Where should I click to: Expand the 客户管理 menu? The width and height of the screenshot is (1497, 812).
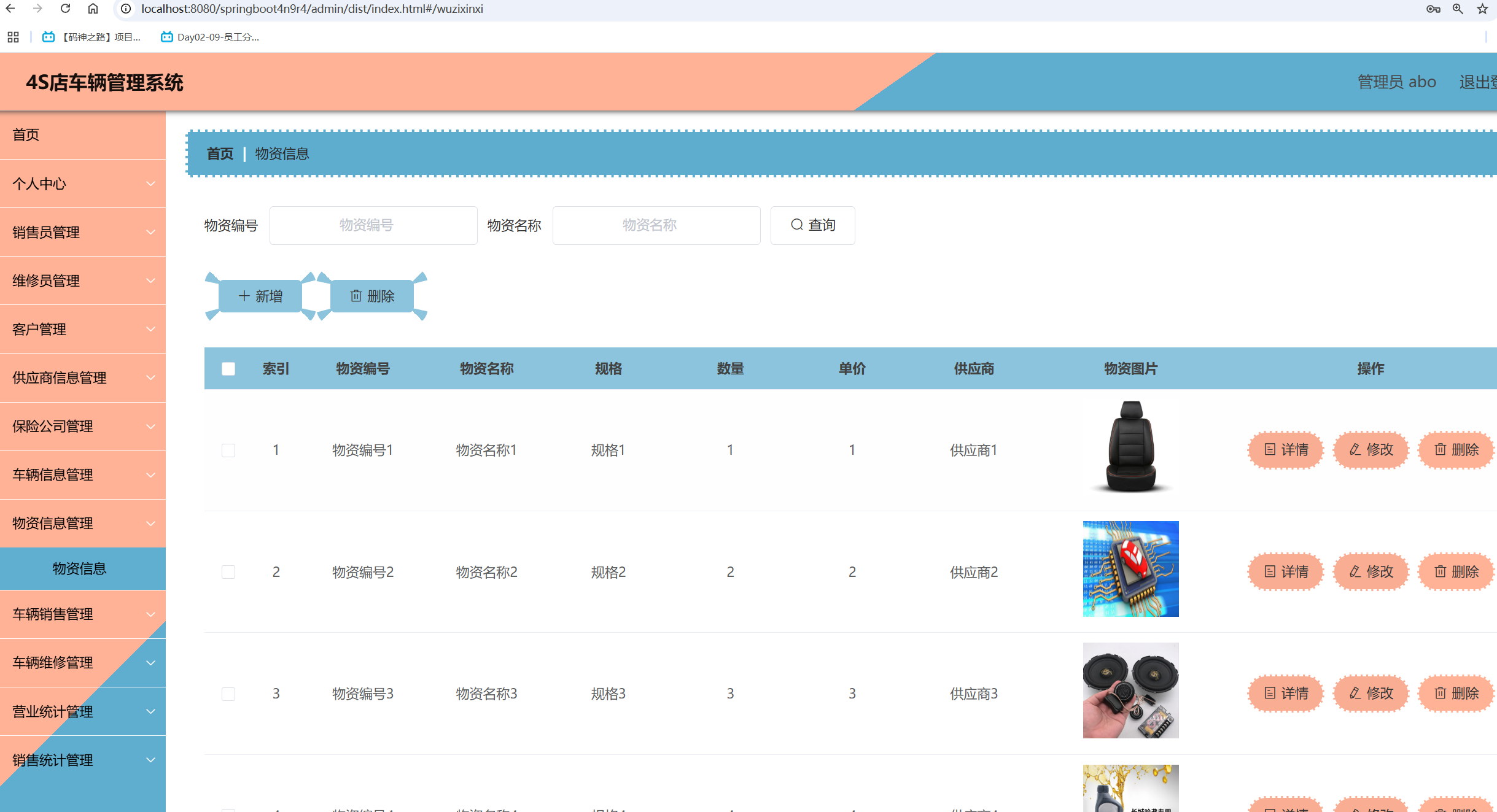pyautogui.click(x=83, y=329)
